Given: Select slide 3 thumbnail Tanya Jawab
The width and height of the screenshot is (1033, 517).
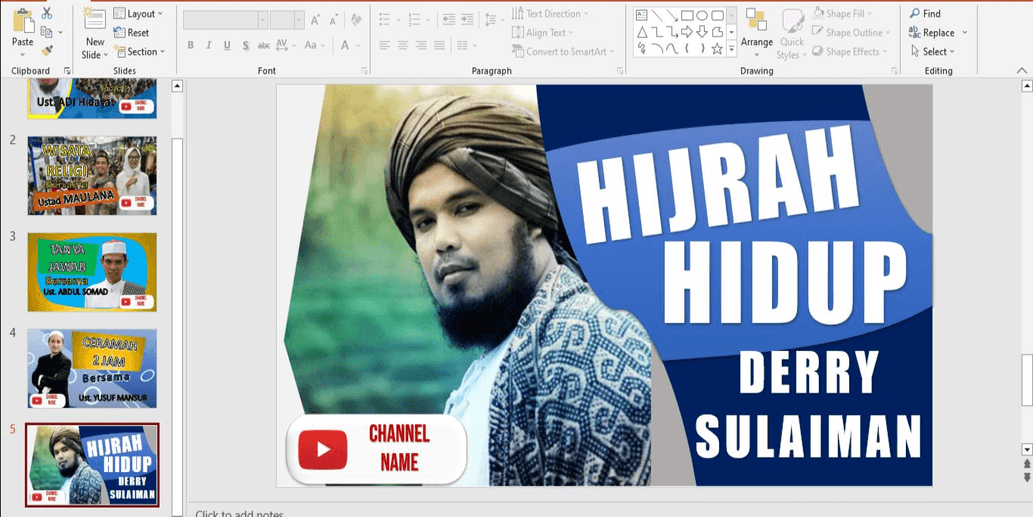Looking at the screenshot, I should pos(92,272).
